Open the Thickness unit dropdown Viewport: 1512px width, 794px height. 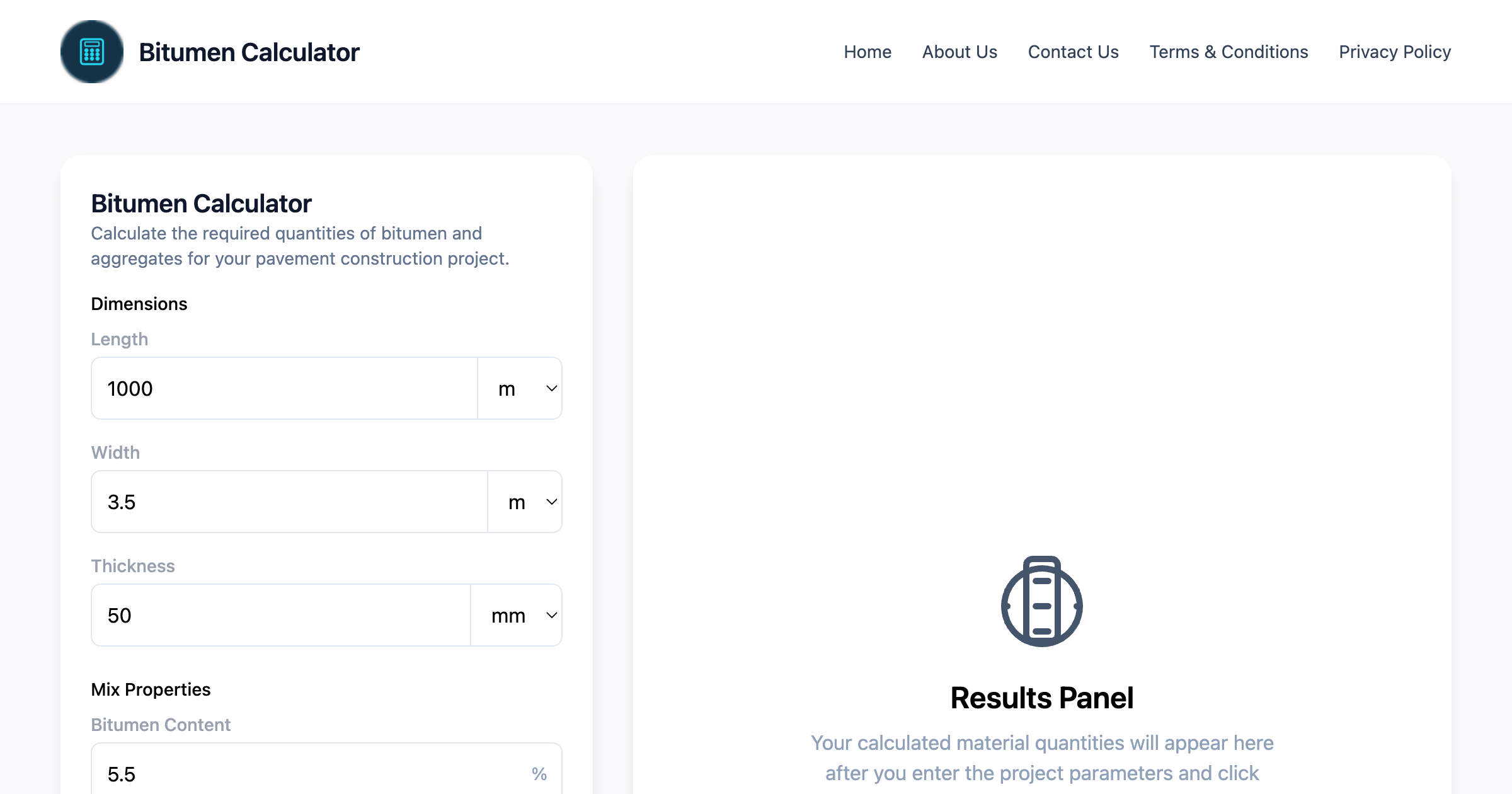517,616
